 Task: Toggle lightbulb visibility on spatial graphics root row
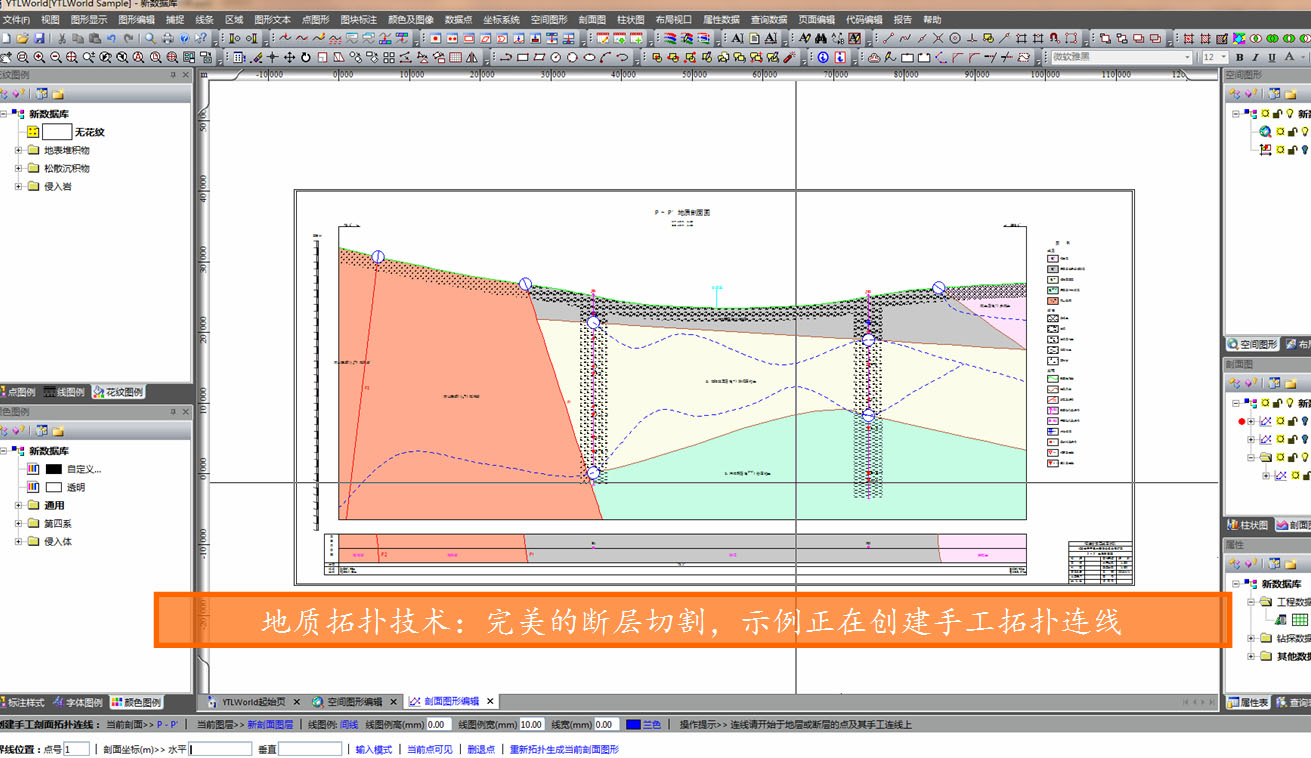coord(1290,113)
